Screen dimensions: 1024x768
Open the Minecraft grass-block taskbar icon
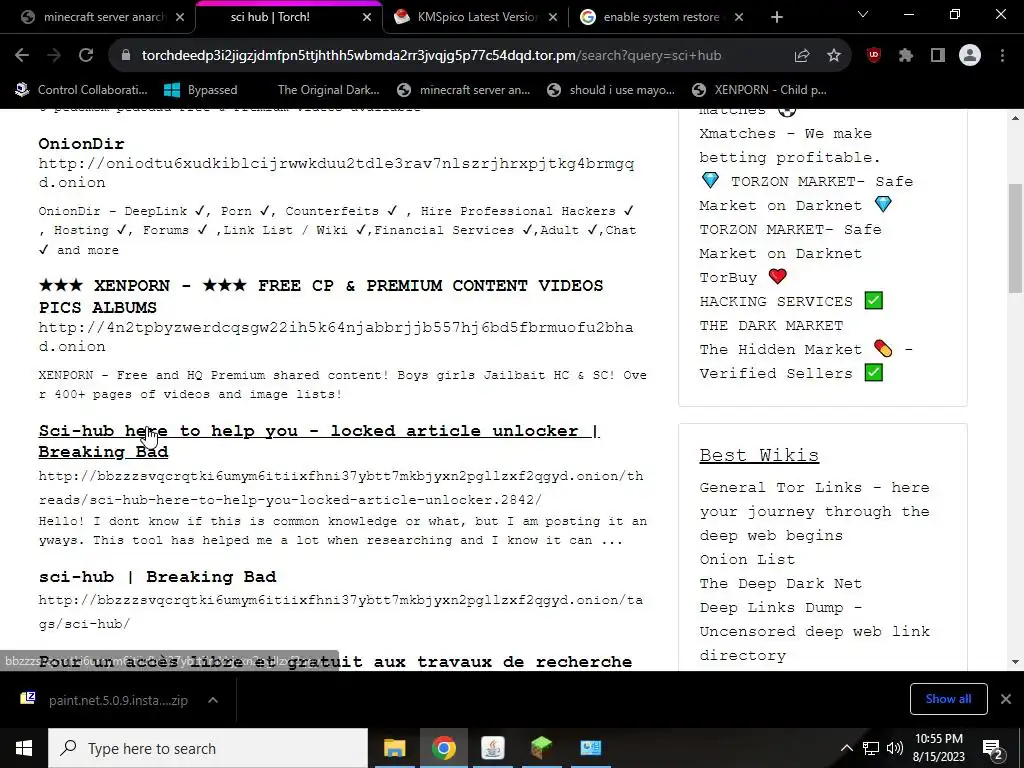coord(541,748)
